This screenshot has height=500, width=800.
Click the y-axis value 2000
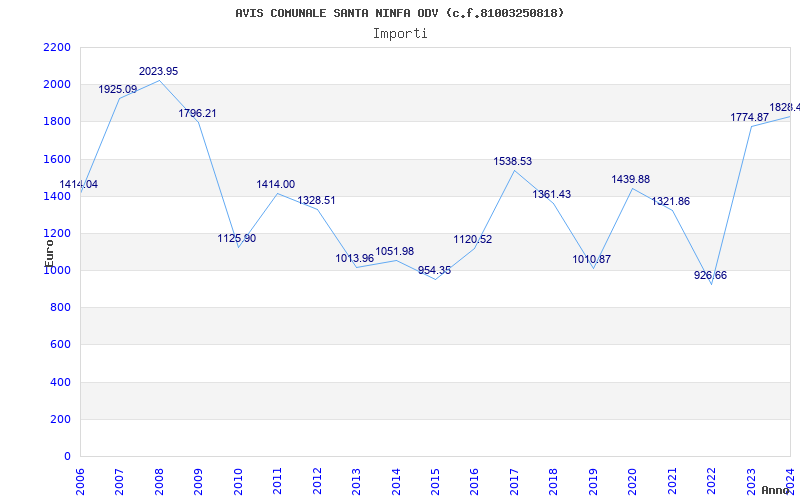57,84
